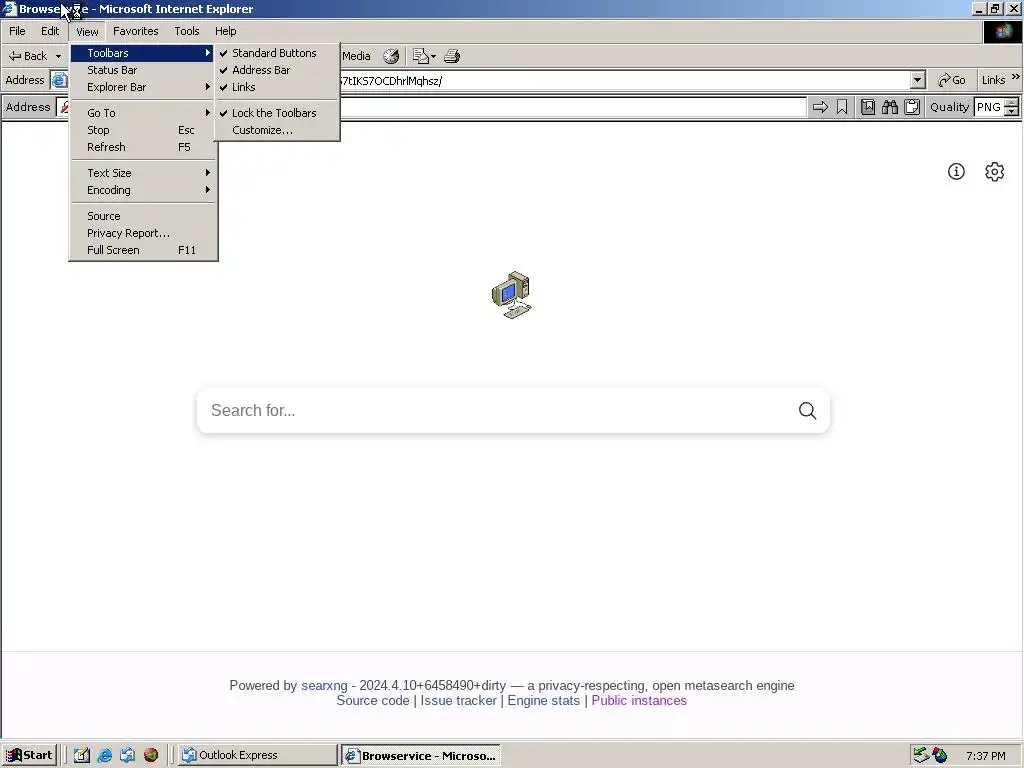Open the Back button history dropdown

(x=58, y=56)
